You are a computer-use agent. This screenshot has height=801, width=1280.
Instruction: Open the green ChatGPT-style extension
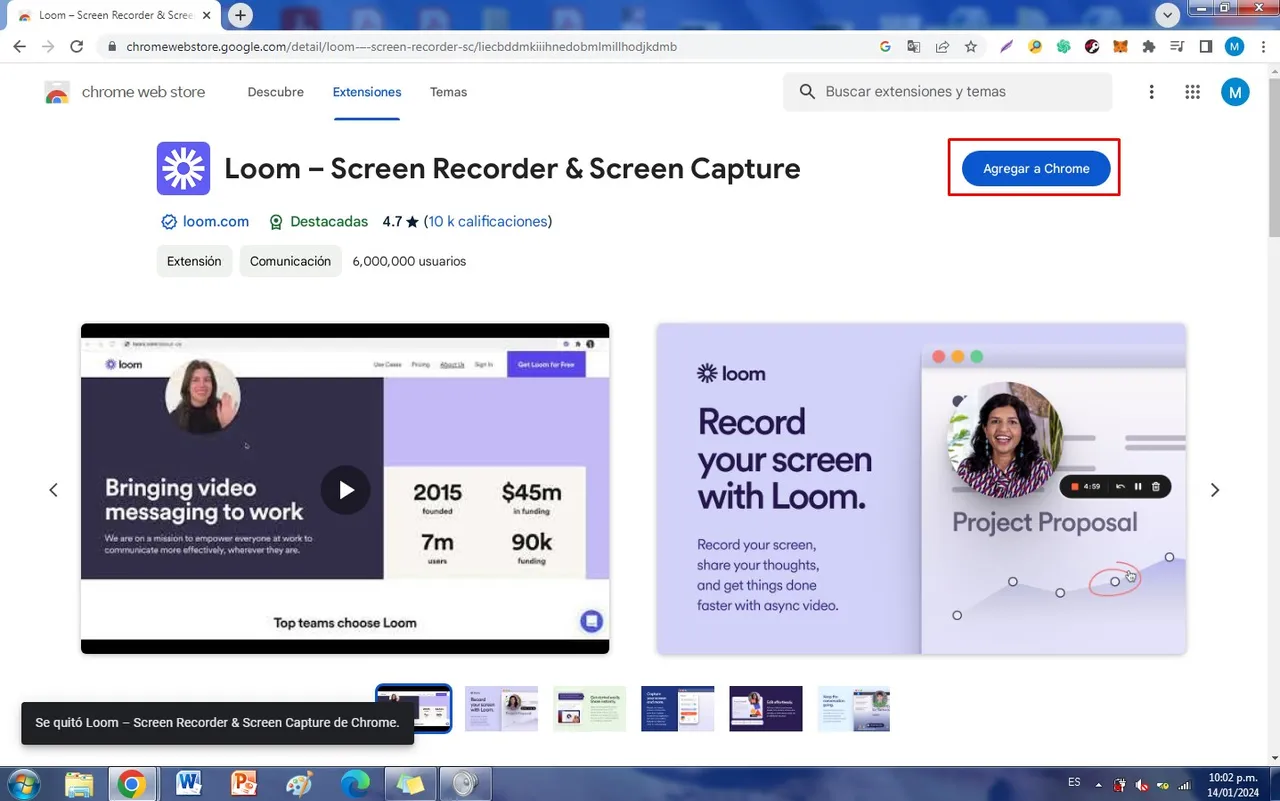1063,46
